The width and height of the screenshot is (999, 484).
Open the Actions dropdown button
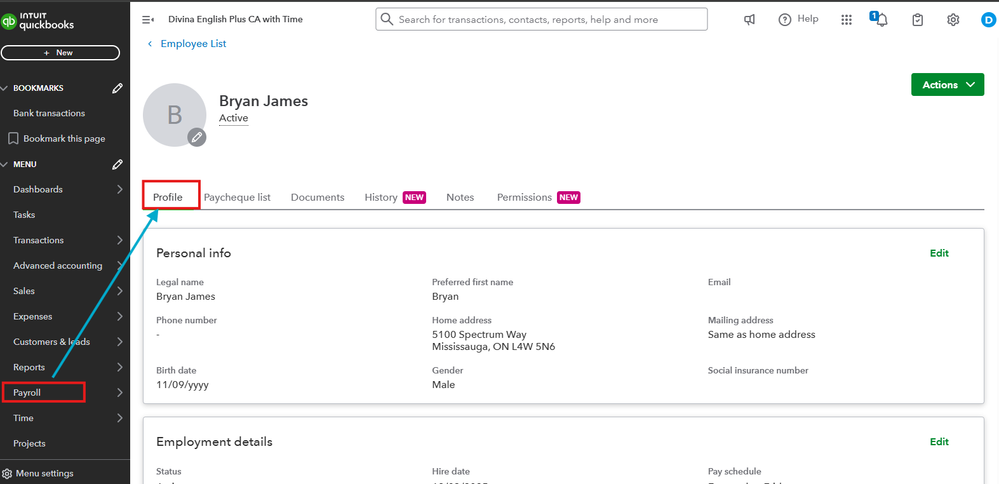(947, 85)
